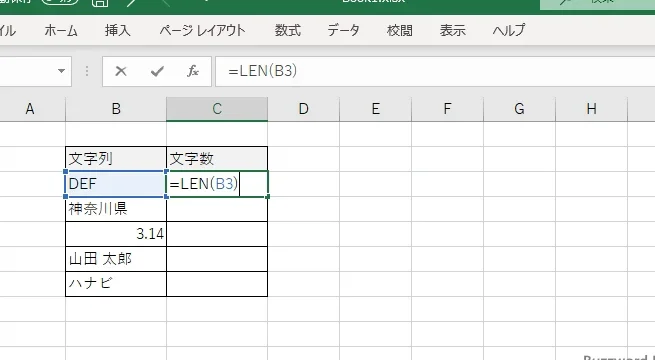Click the cell labeled 文字列
Viewport: 655px width, 360px height.
[x=116, y=159]
